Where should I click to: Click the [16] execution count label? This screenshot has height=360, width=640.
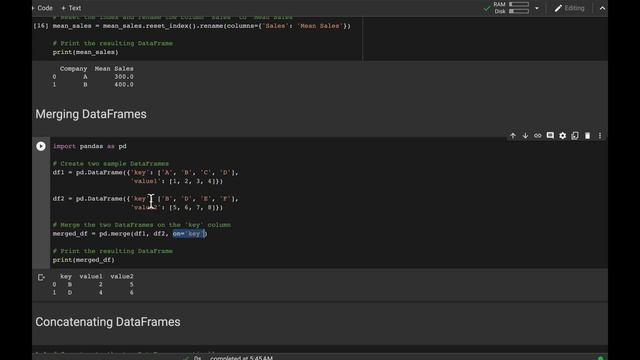click(x=41, y=26)
